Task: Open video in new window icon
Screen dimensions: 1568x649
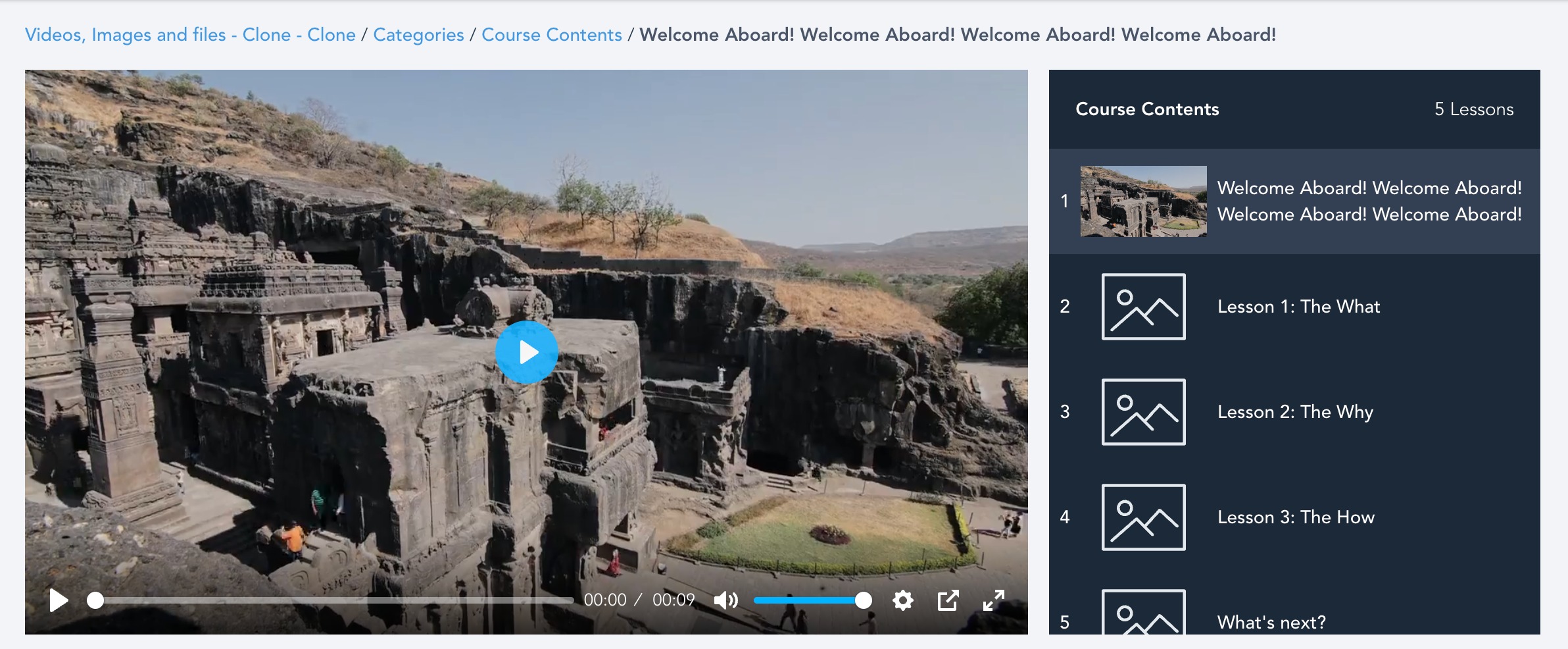Action: (x=948, y=600)
